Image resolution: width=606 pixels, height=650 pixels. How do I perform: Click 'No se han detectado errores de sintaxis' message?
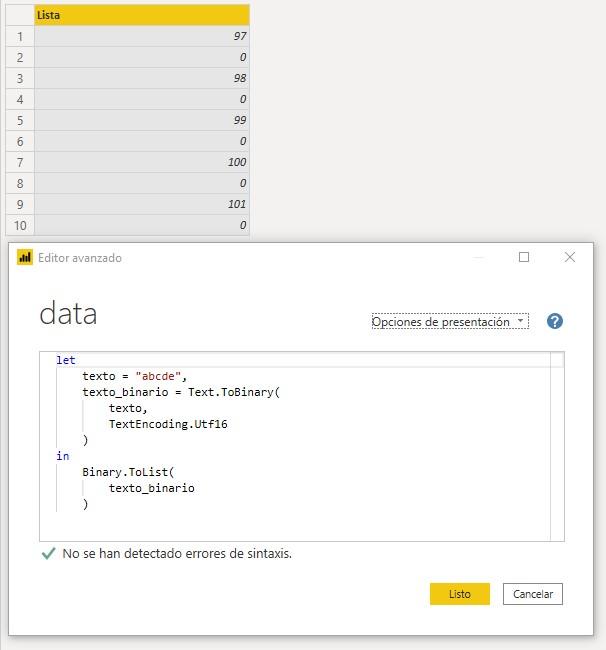pos(177,553)
